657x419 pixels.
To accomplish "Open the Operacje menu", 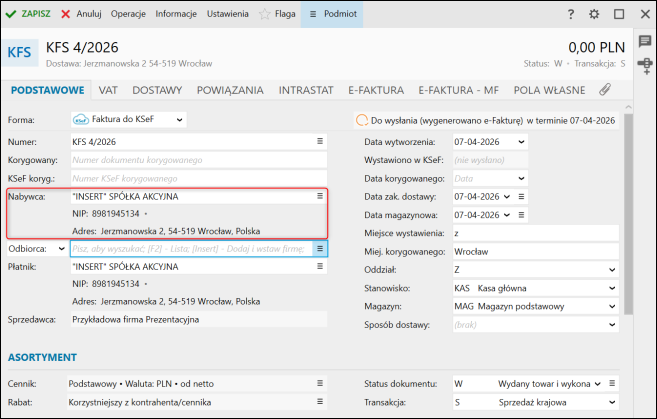I will [129, 14].
